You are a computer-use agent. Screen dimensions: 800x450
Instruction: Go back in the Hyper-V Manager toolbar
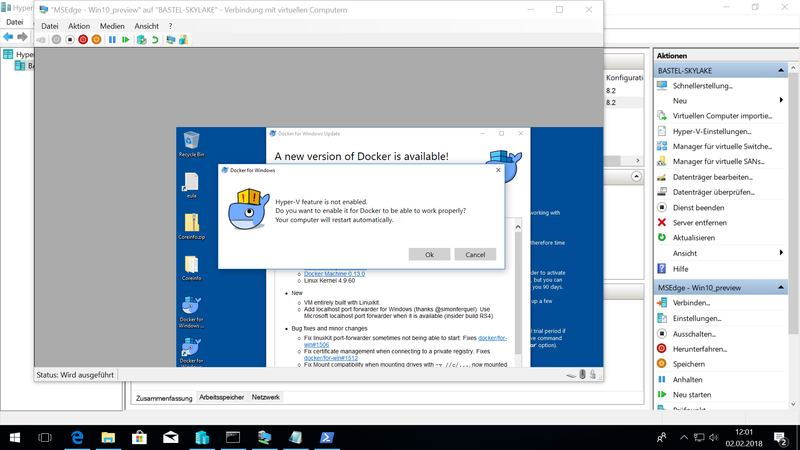[x=8, y=37]
